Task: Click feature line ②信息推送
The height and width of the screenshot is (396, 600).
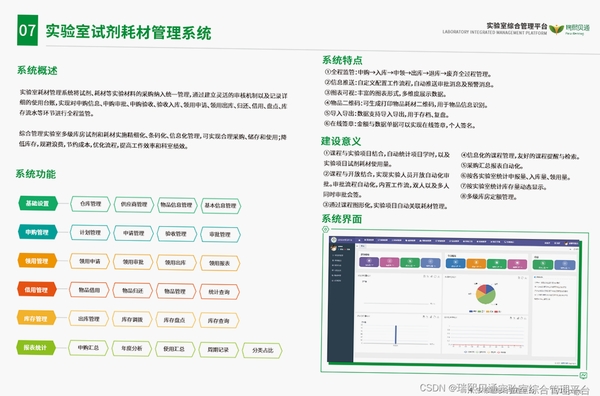Action: tap(409, 83)
